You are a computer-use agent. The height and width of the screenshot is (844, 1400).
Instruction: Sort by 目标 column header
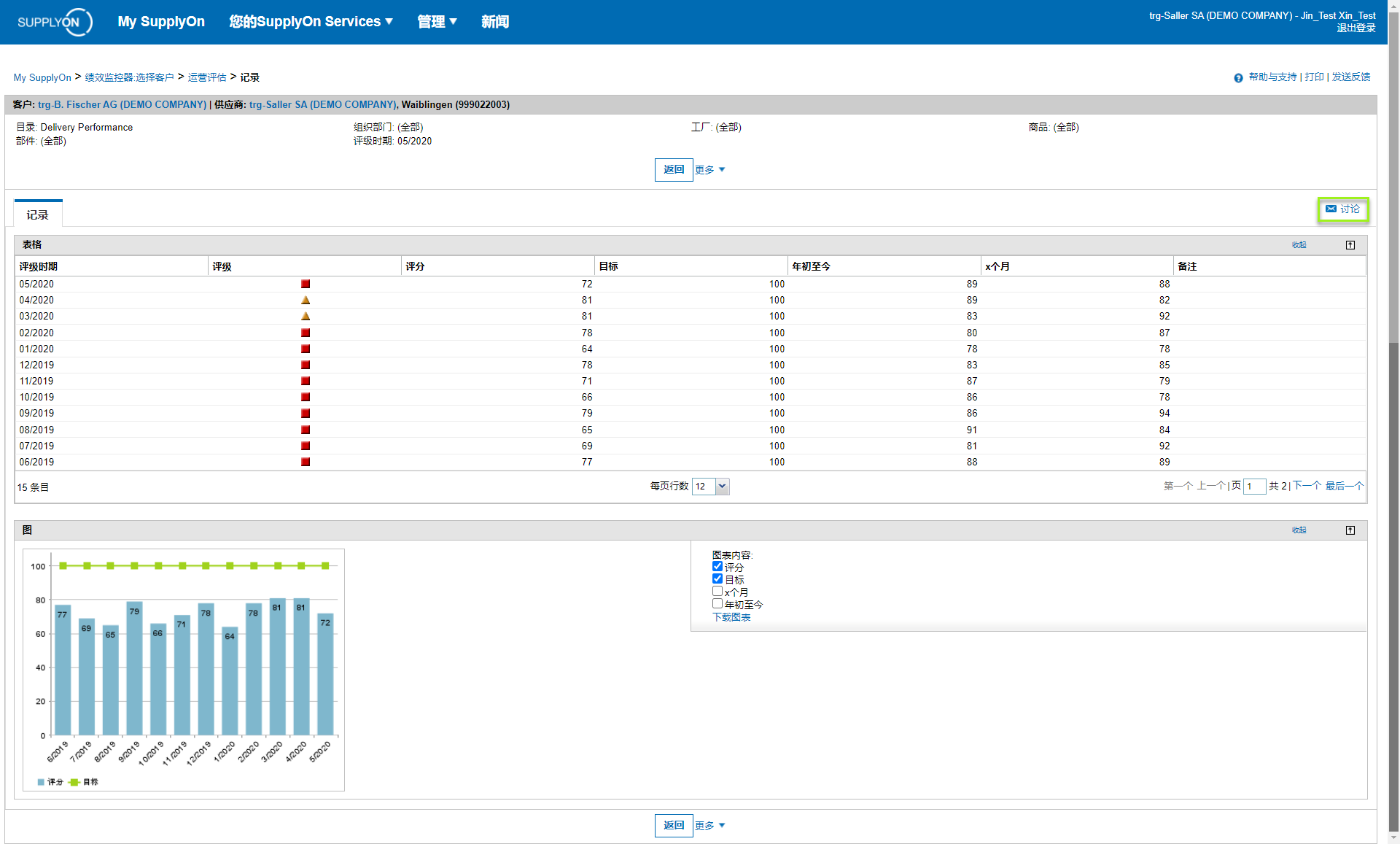(x=691, y=266)
